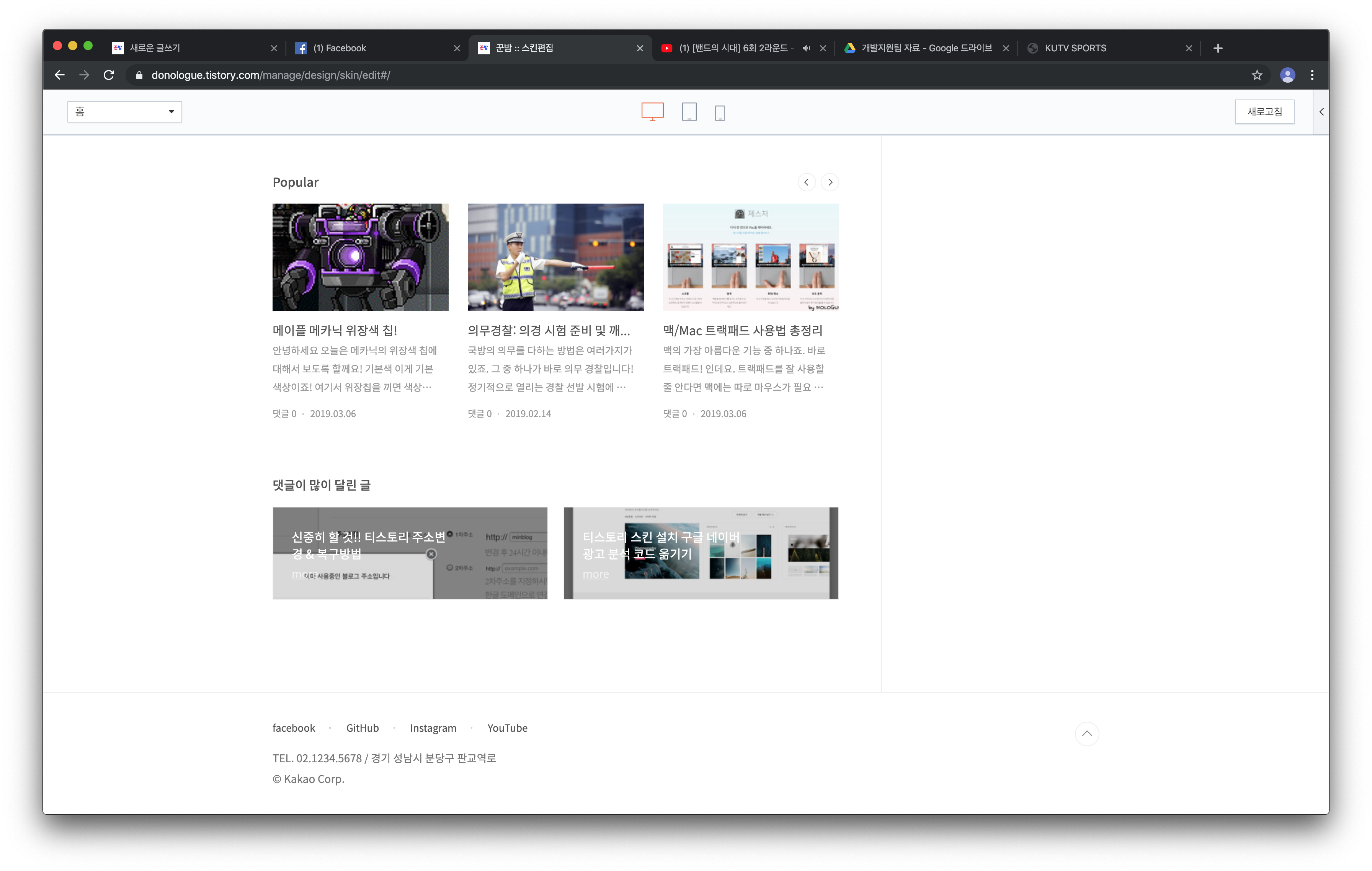
Task: Click previous arrow in Popular carousel
Action: tap(806, 182)
